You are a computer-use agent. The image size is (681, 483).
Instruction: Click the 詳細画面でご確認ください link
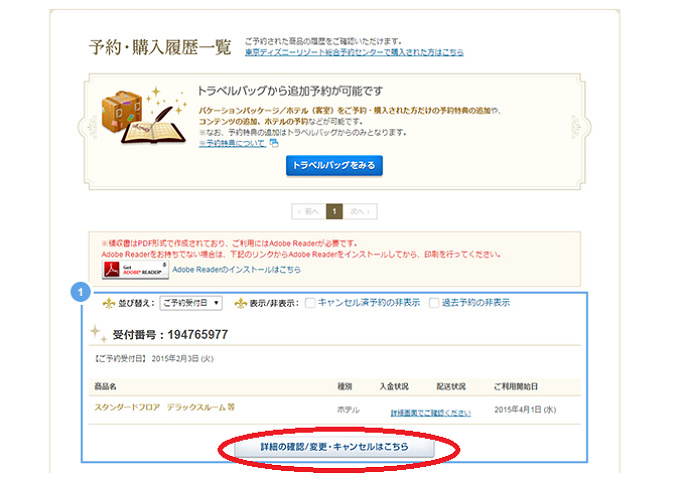point(430,412)
